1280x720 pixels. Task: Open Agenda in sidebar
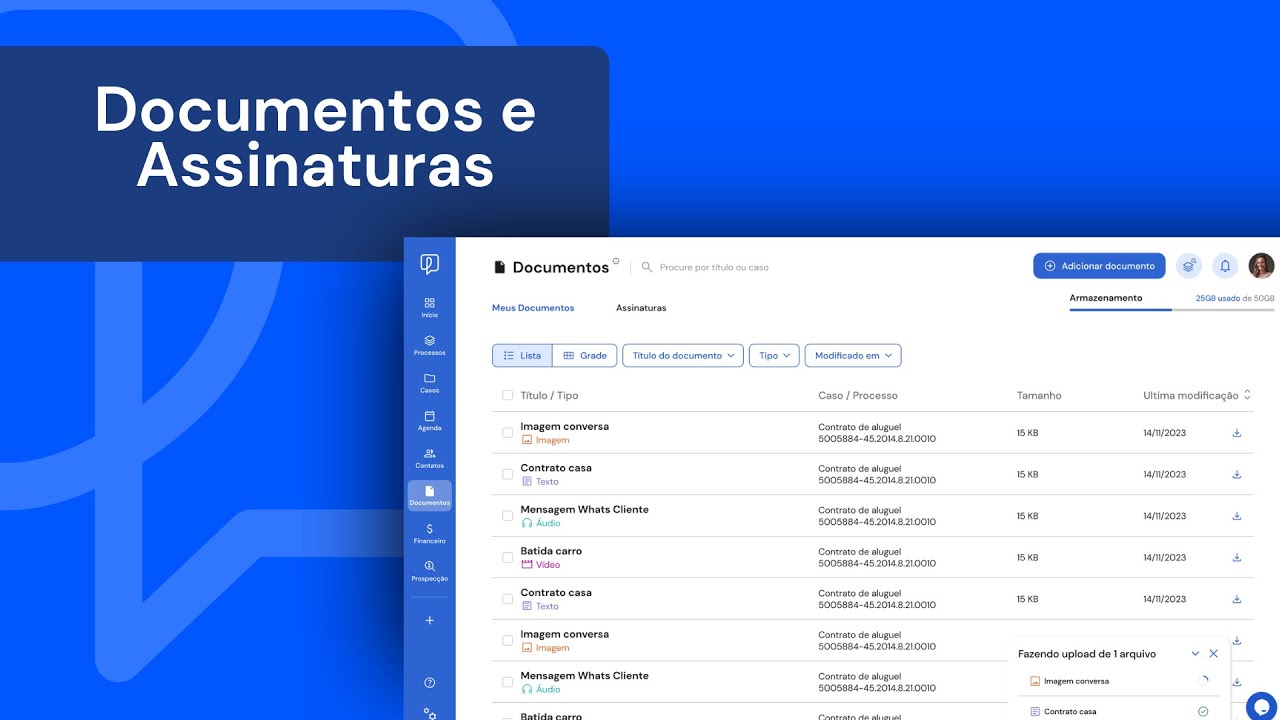click(429, 420)
